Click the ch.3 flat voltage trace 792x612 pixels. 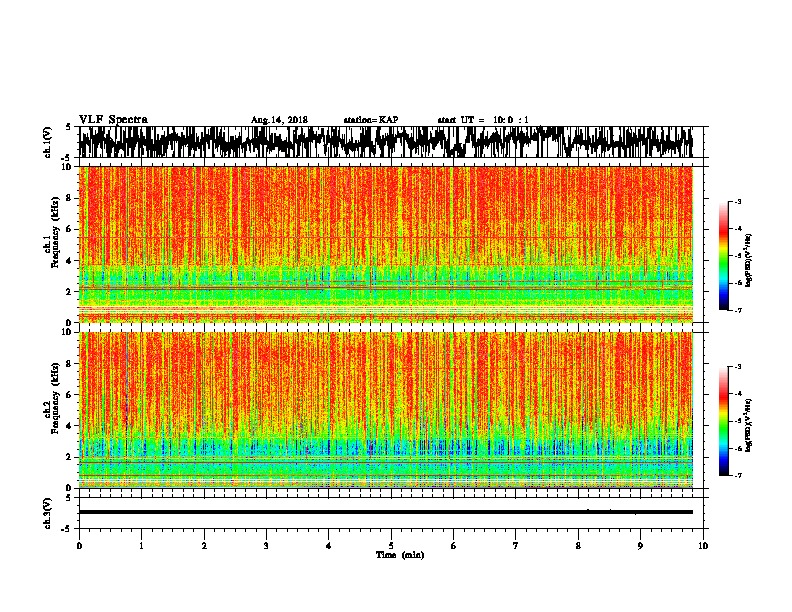(x=386, y=512)
